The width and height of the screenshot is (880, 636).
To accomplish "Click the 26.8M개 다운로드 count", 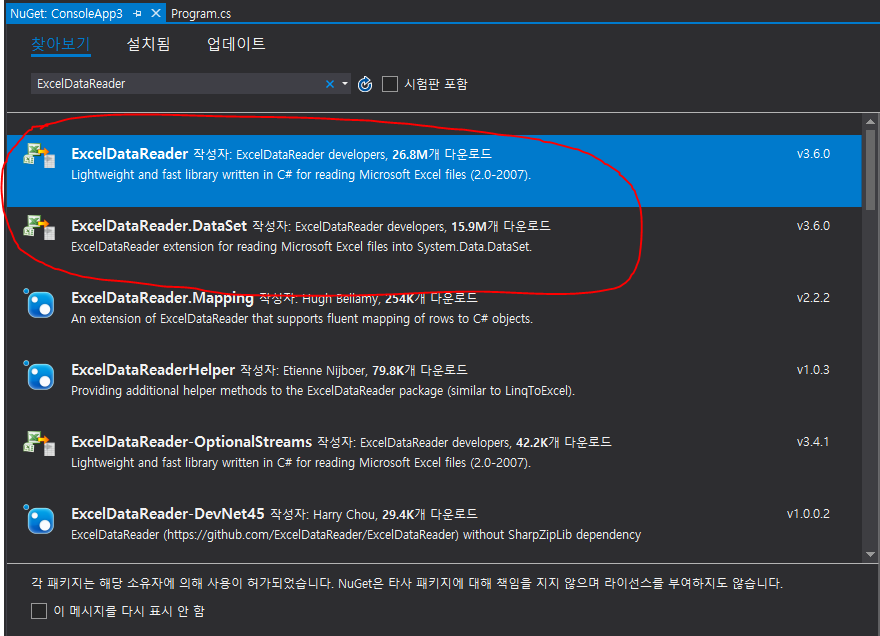I will tap(442, 154).
